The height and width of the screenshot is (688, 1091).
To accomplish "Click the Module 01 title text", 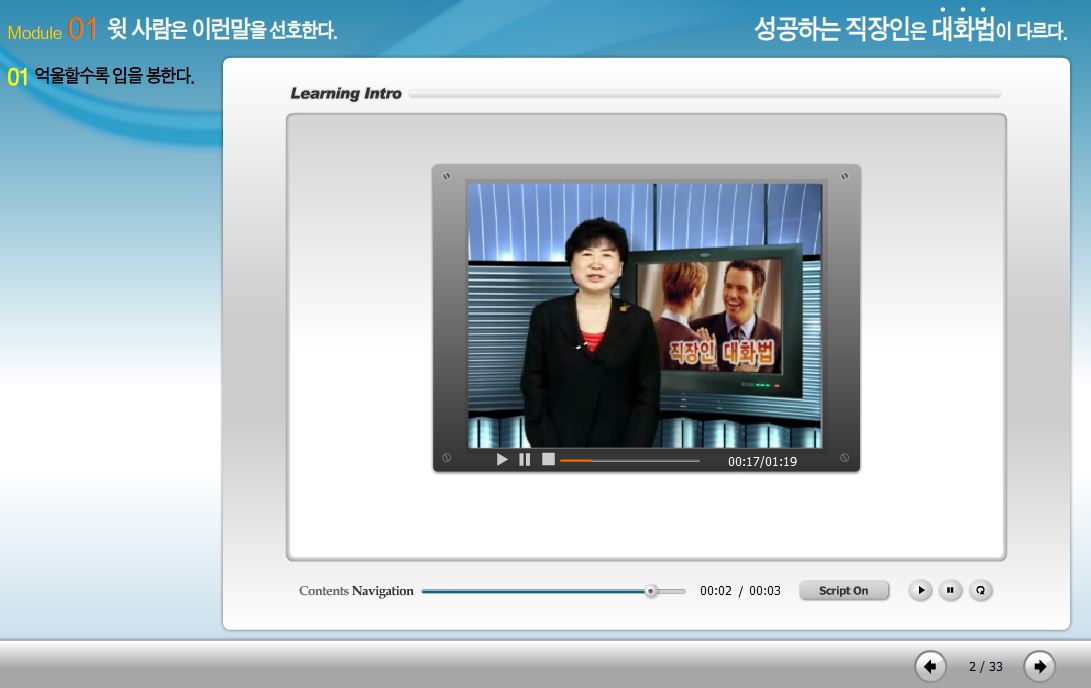I will (x=172, y=29).
